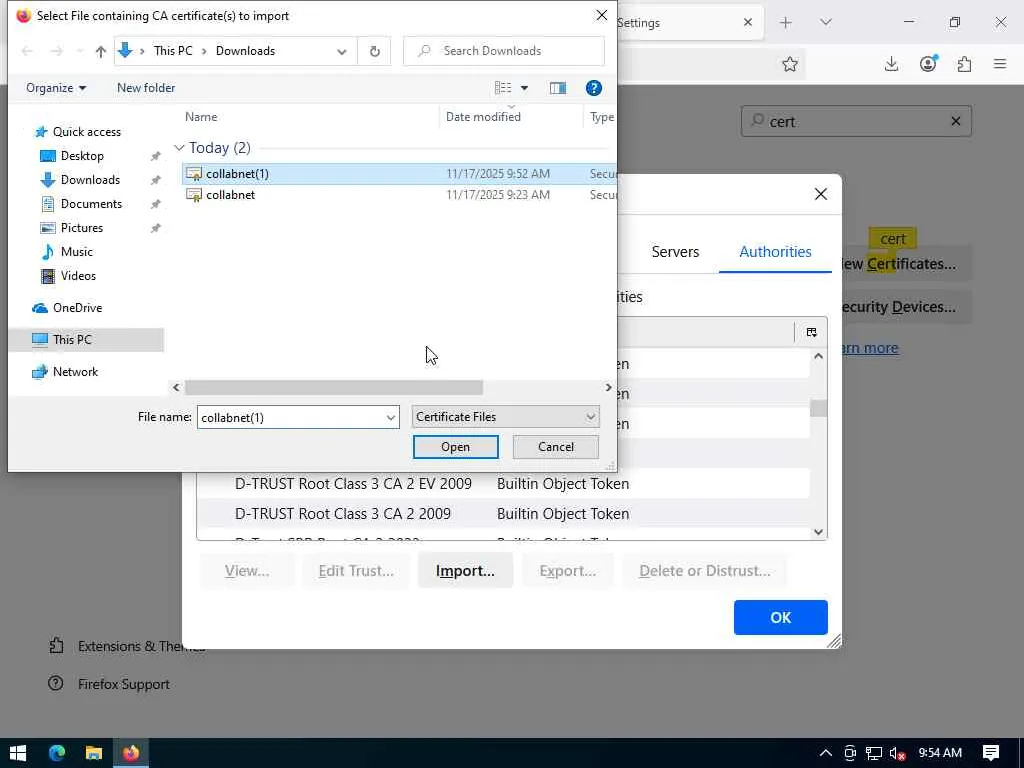Image resolution: width=1024 pixels, height=768 pixels.
Task: Click the Downloads breadcrumb segment
Action: 246,51
